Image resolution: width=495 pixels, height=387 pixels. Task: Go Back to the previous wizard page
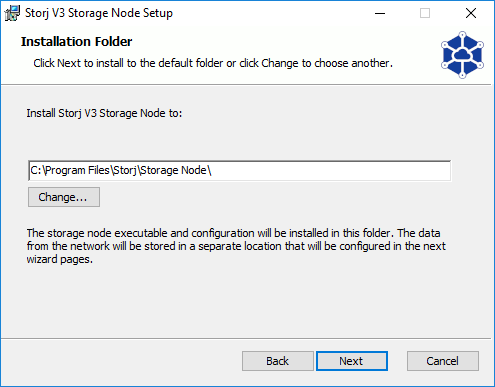point(277,361)
